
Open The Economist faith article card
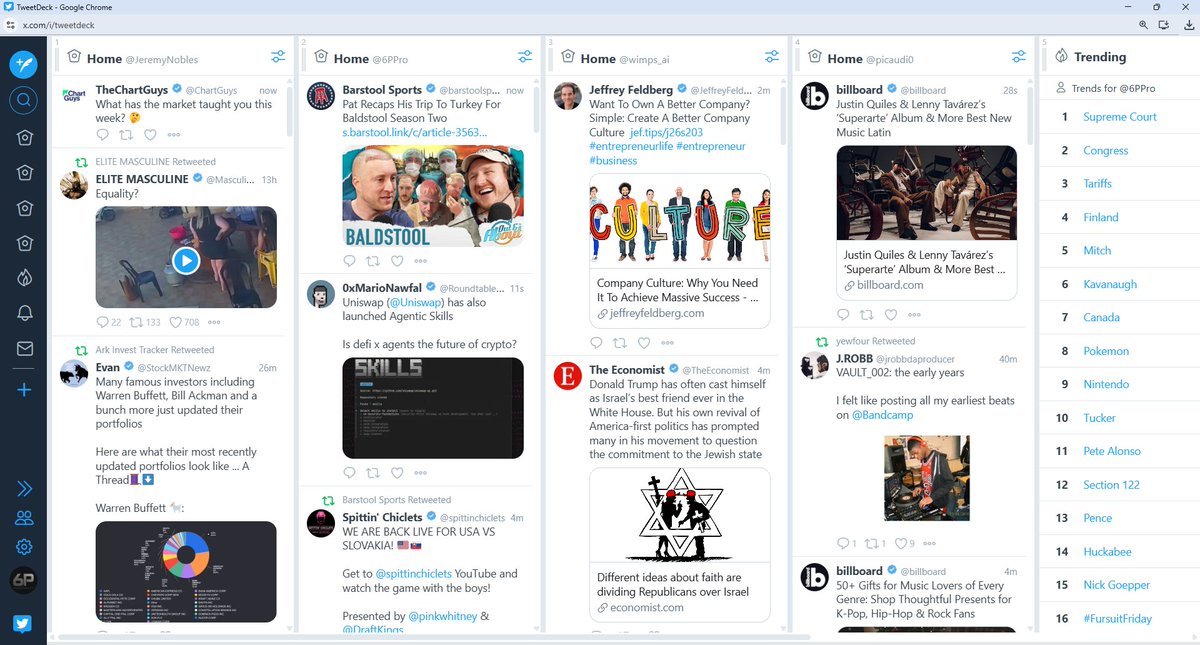(x=679, y=544)
